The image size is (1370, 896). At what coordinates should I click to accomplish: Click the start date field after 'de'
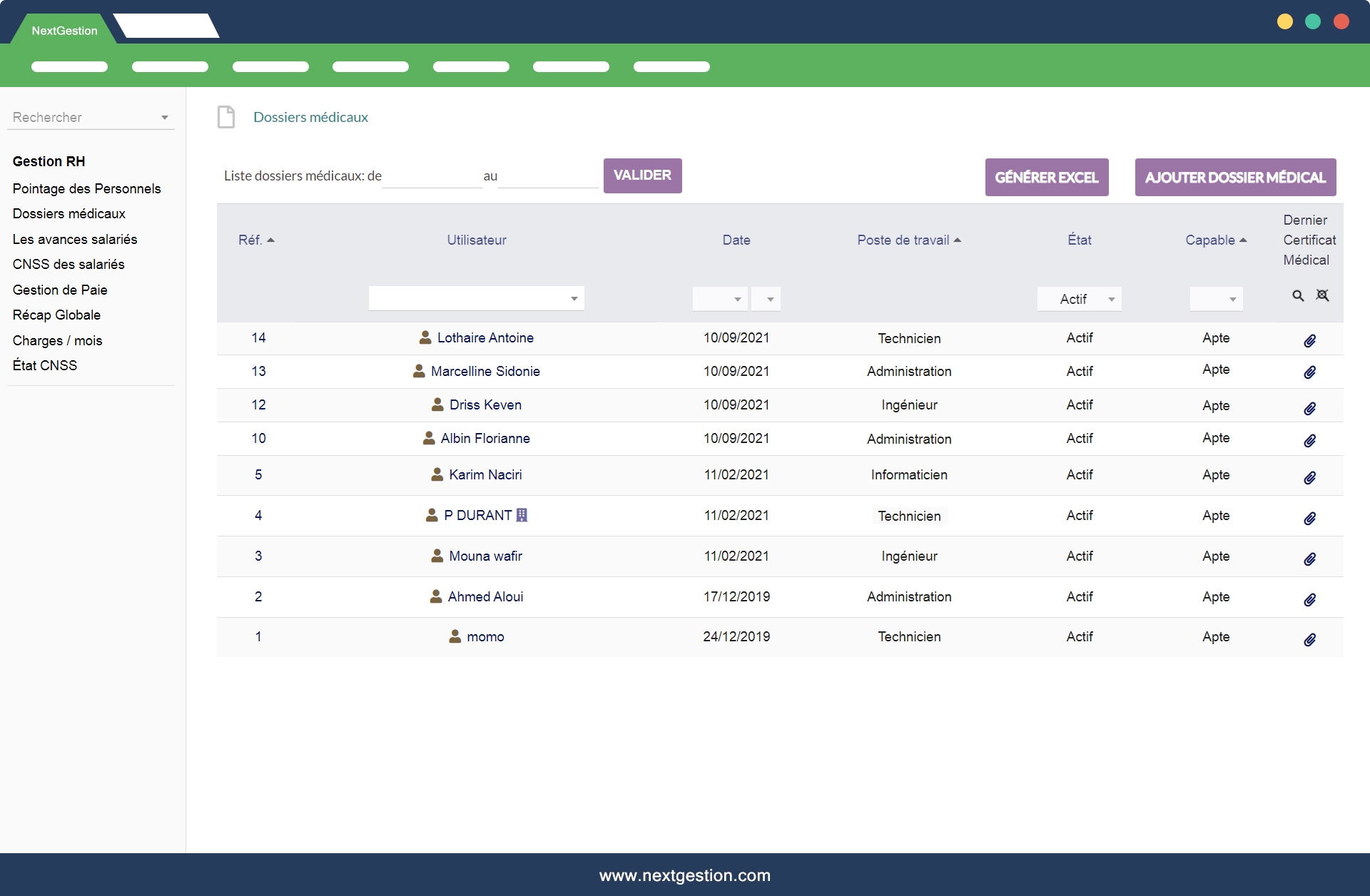pyautogui.click(x=432, y=176)
